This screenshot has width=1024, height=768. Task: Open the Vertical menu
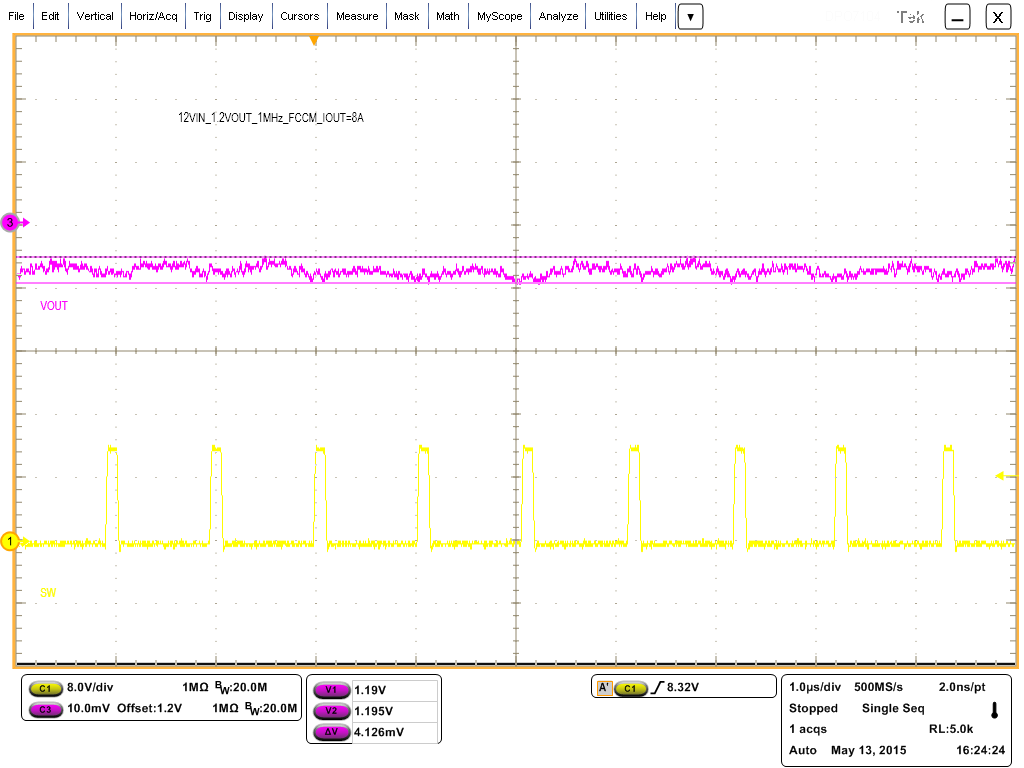95,16
